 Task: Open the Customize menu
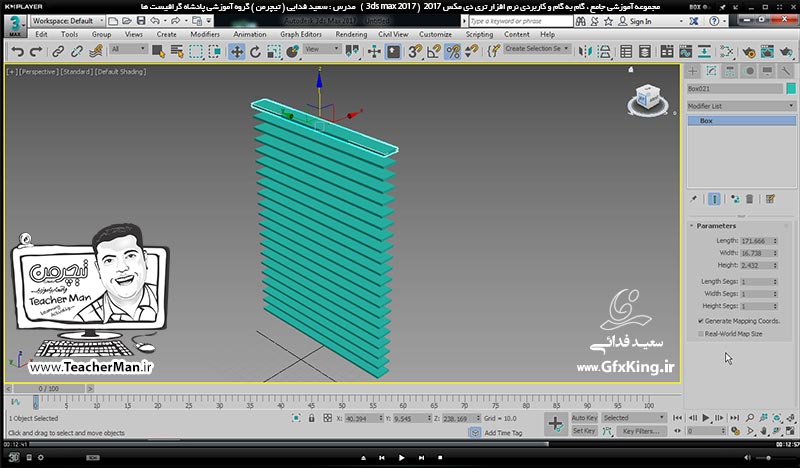pos(435,34)
